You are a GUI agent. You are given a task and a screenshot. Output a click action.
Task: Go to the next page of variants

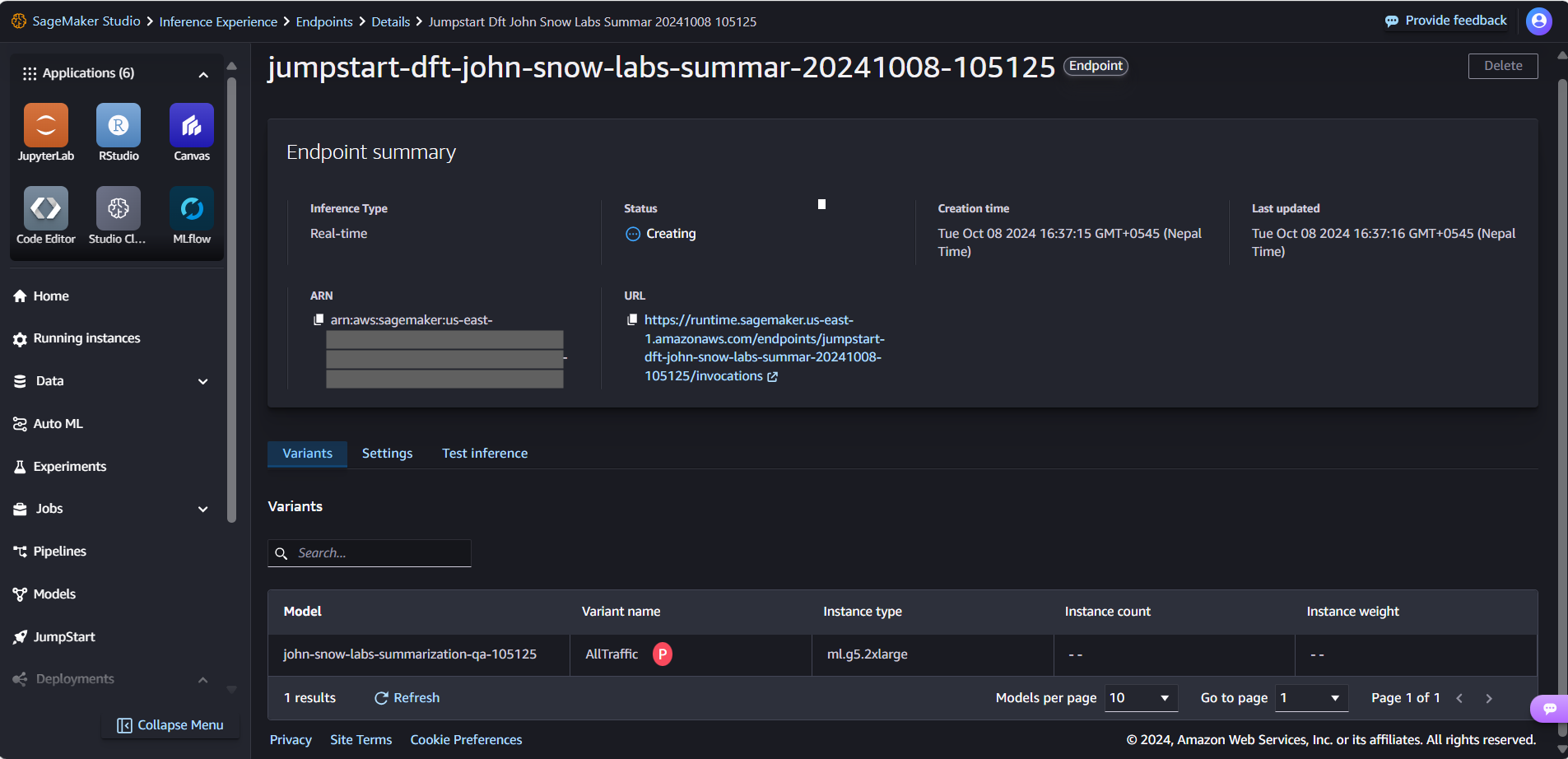tap(1489, 698)
